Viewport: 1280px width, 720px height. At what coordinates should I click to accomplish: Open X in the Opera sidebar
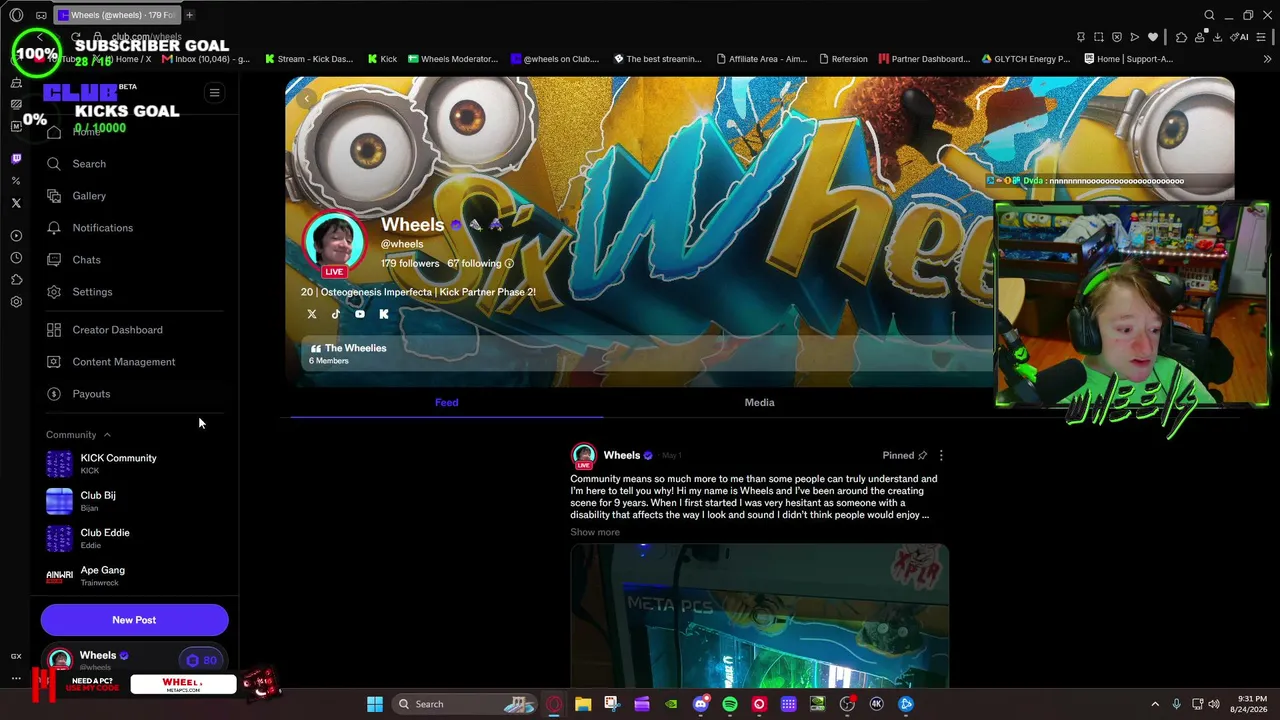(16, 203)
